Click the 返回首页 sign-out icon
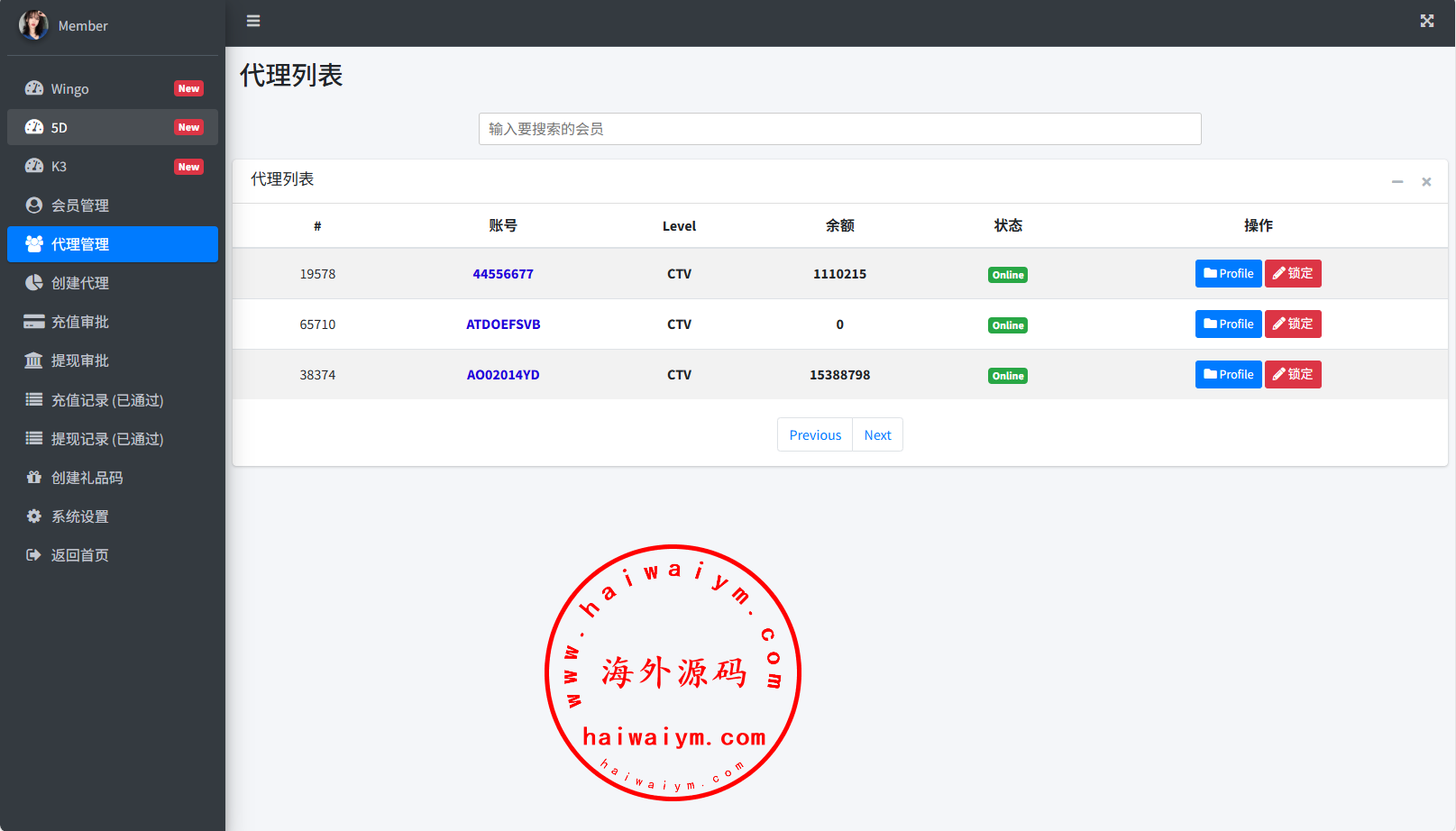This screenshot has width=1456, height=831. [x=34, y=555]
